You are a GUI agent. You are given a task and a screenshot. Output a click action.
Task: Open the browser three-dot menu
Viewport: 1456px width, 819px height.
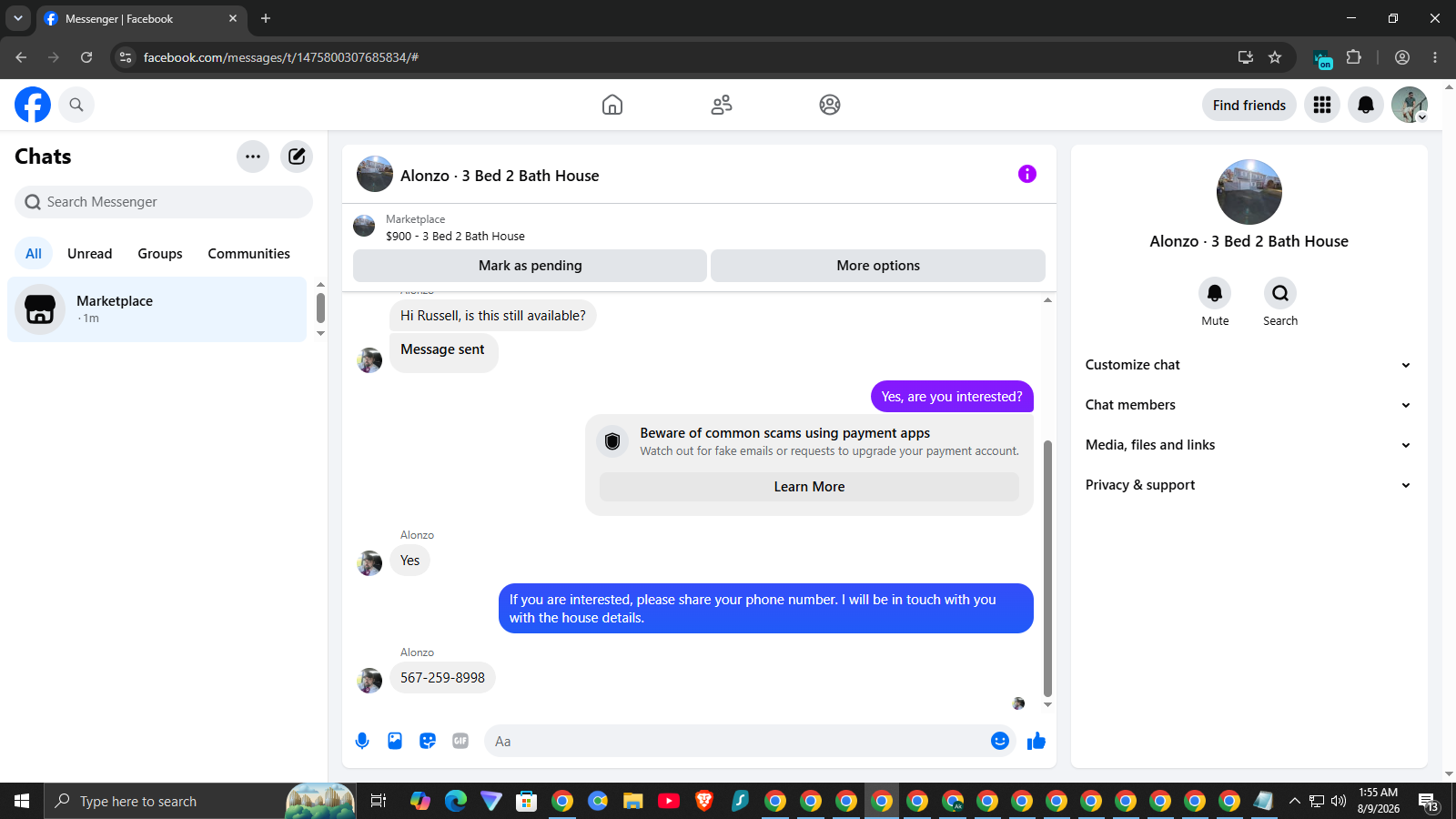tap(1435, 57)
